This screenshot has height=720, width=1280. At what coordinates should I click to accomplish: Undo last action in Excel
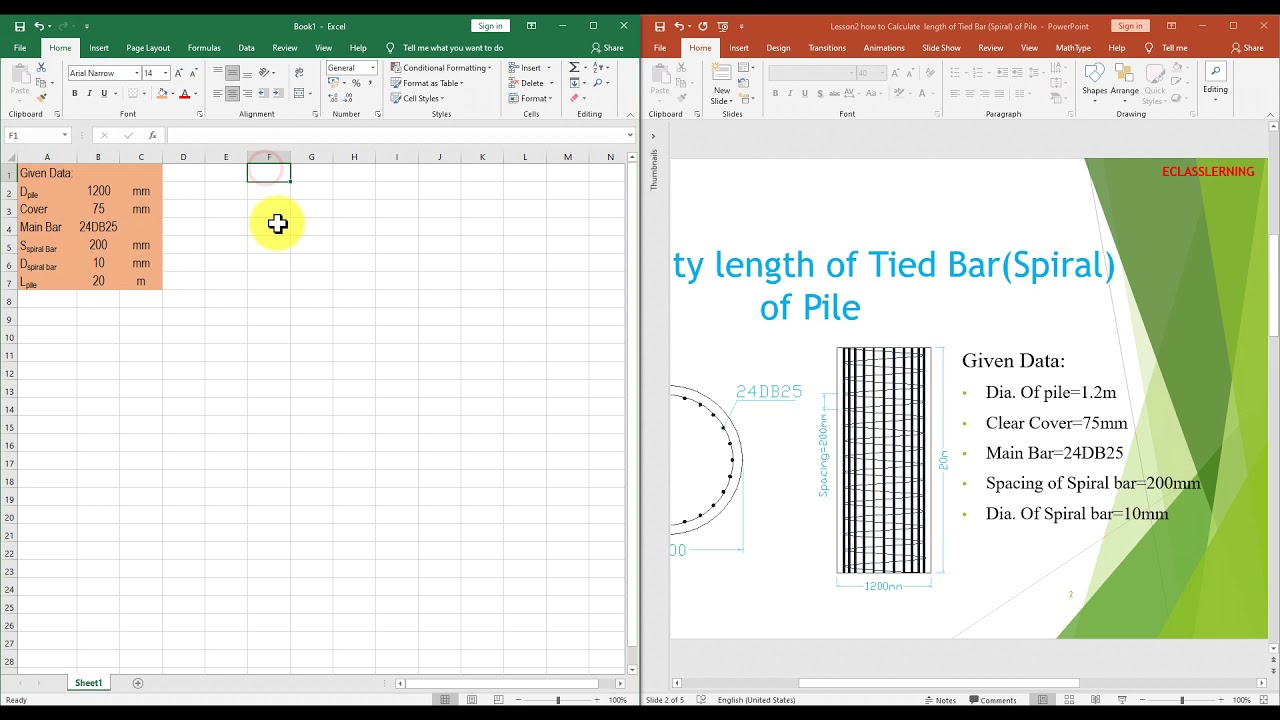coord(39,26)
